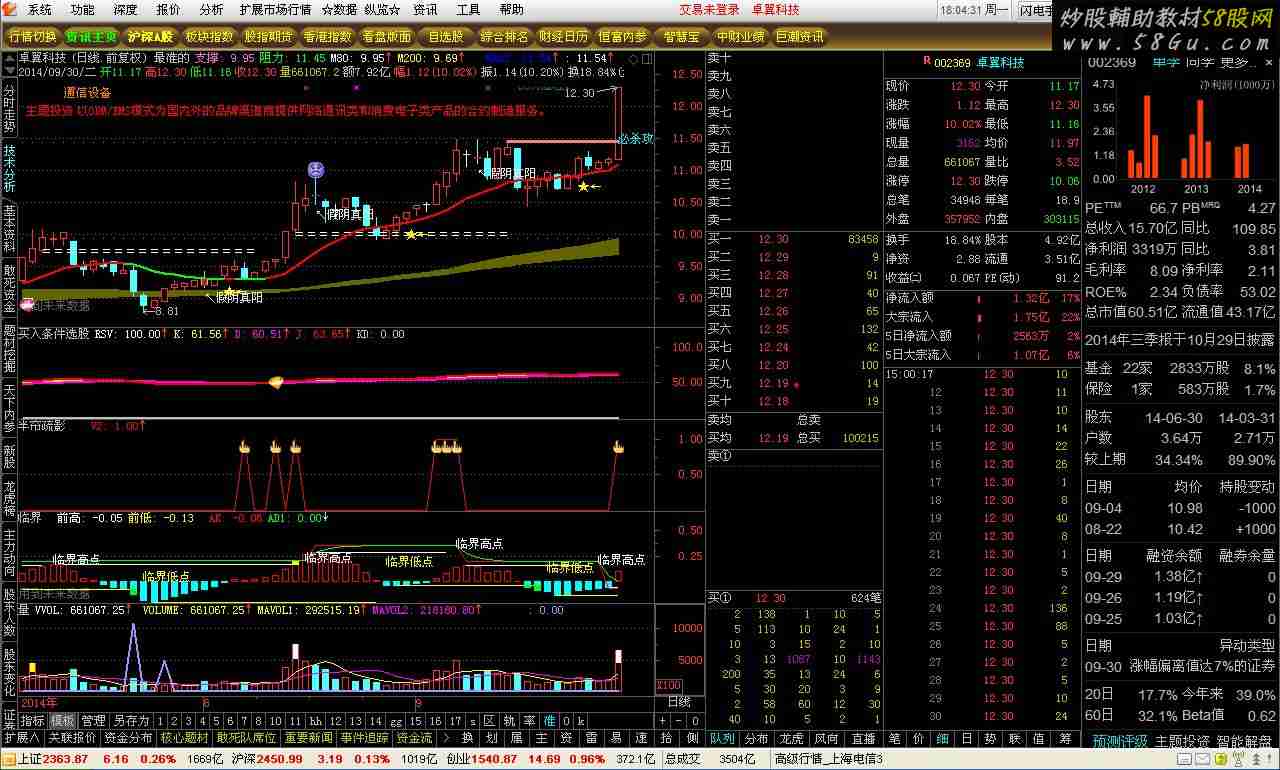Select the 基本资料 sidebar tab
This screenshot has height=770, width=1280.
click(x=9, y=229)
